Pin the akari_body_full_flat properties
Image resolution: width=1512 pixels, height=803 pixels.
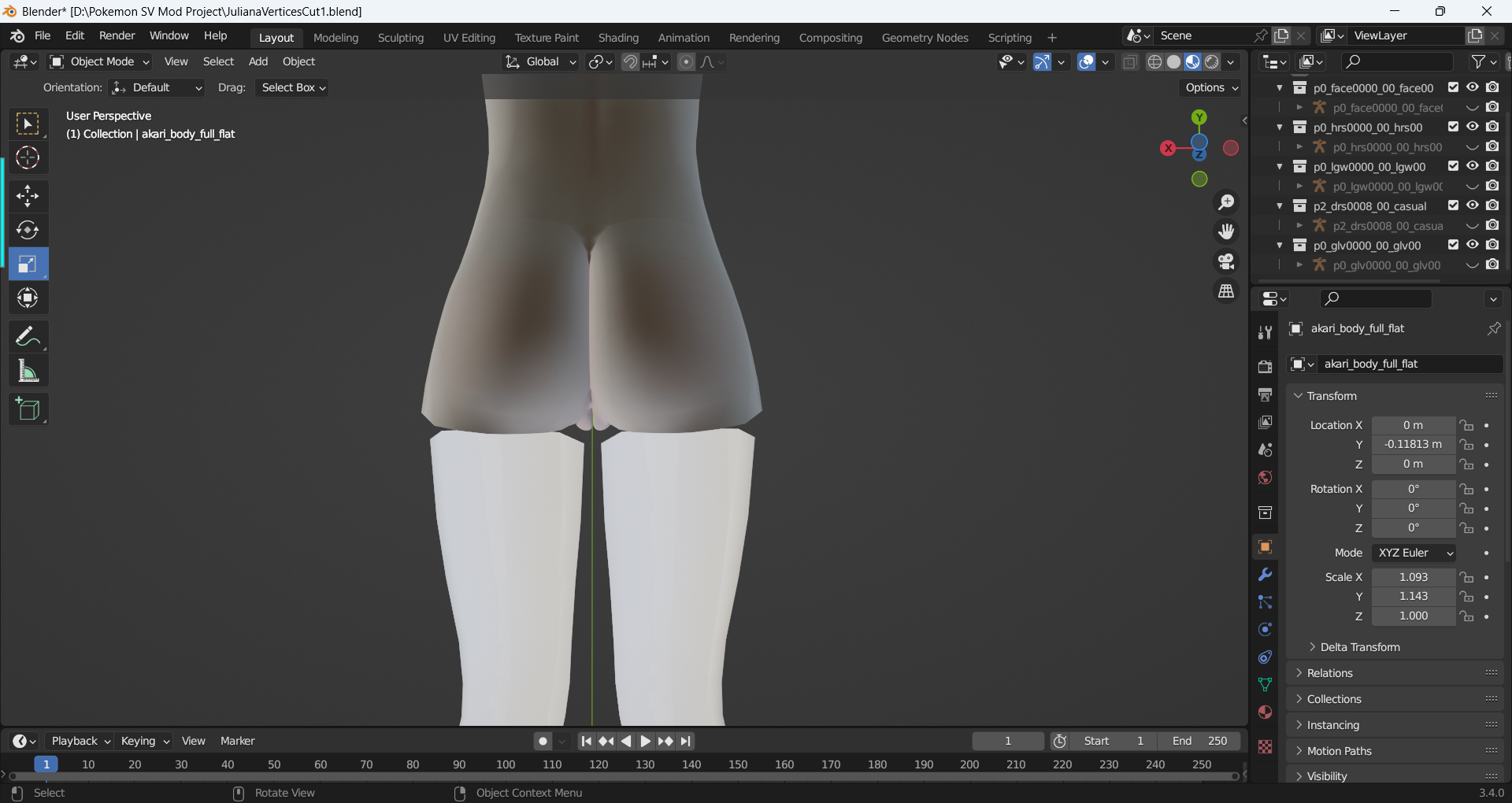coord(1494,328)
